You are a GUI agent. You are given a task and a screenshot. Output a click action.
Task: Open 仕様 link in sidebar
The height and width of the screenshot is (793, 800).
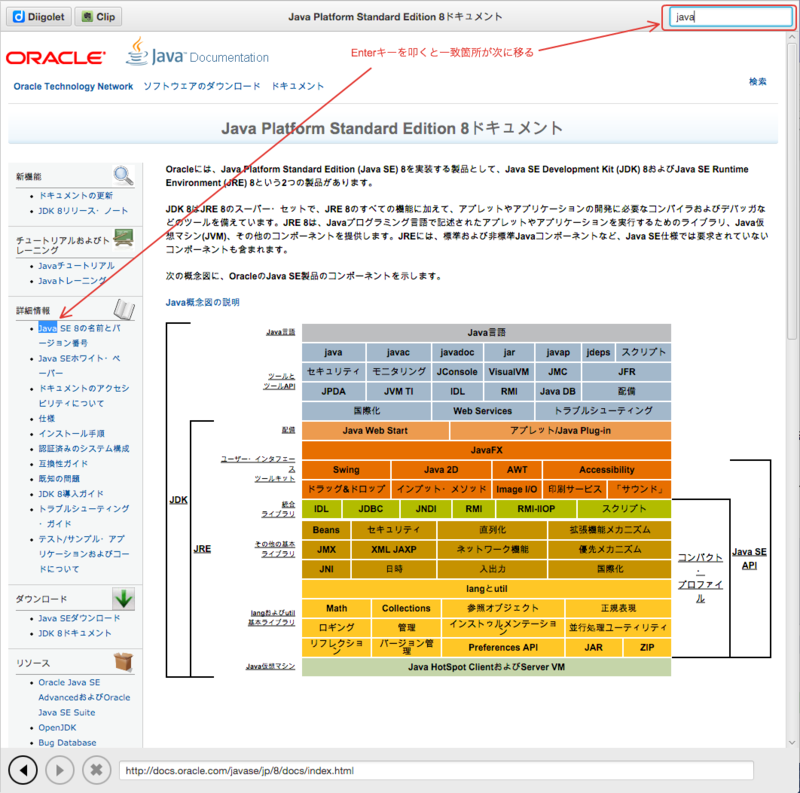pos(46,418)
